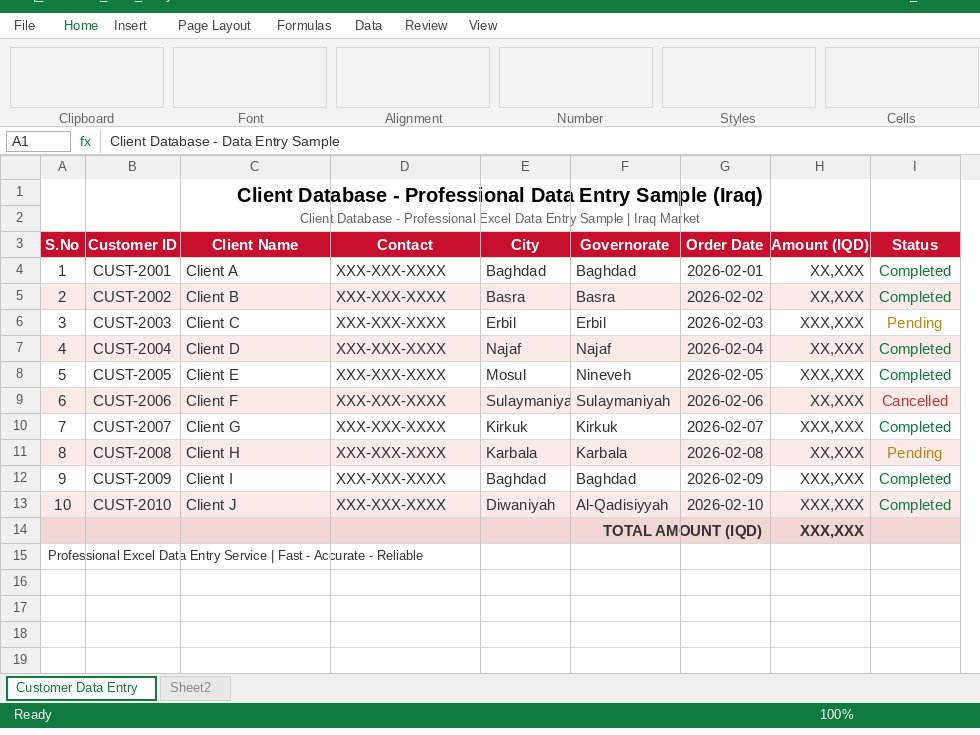
Task: Click the Client Name header cell
Action: pos(255,244)
